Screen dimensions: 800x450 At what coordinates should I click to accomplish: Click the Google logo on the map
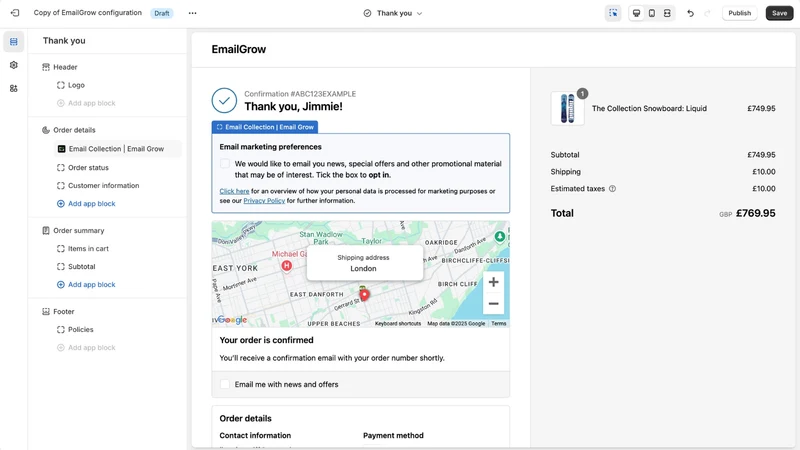[x=232, y=320]
